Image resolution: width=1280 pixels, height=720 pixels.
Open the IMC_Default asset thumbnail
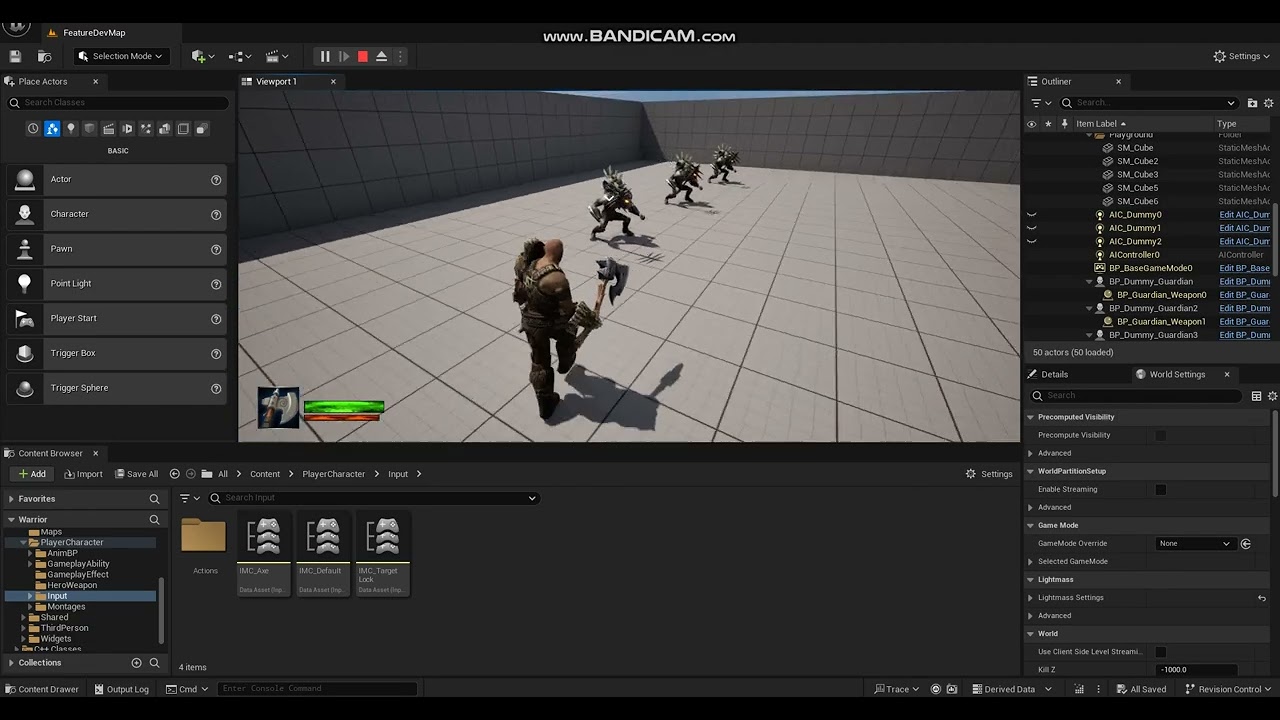click(322, 554)
